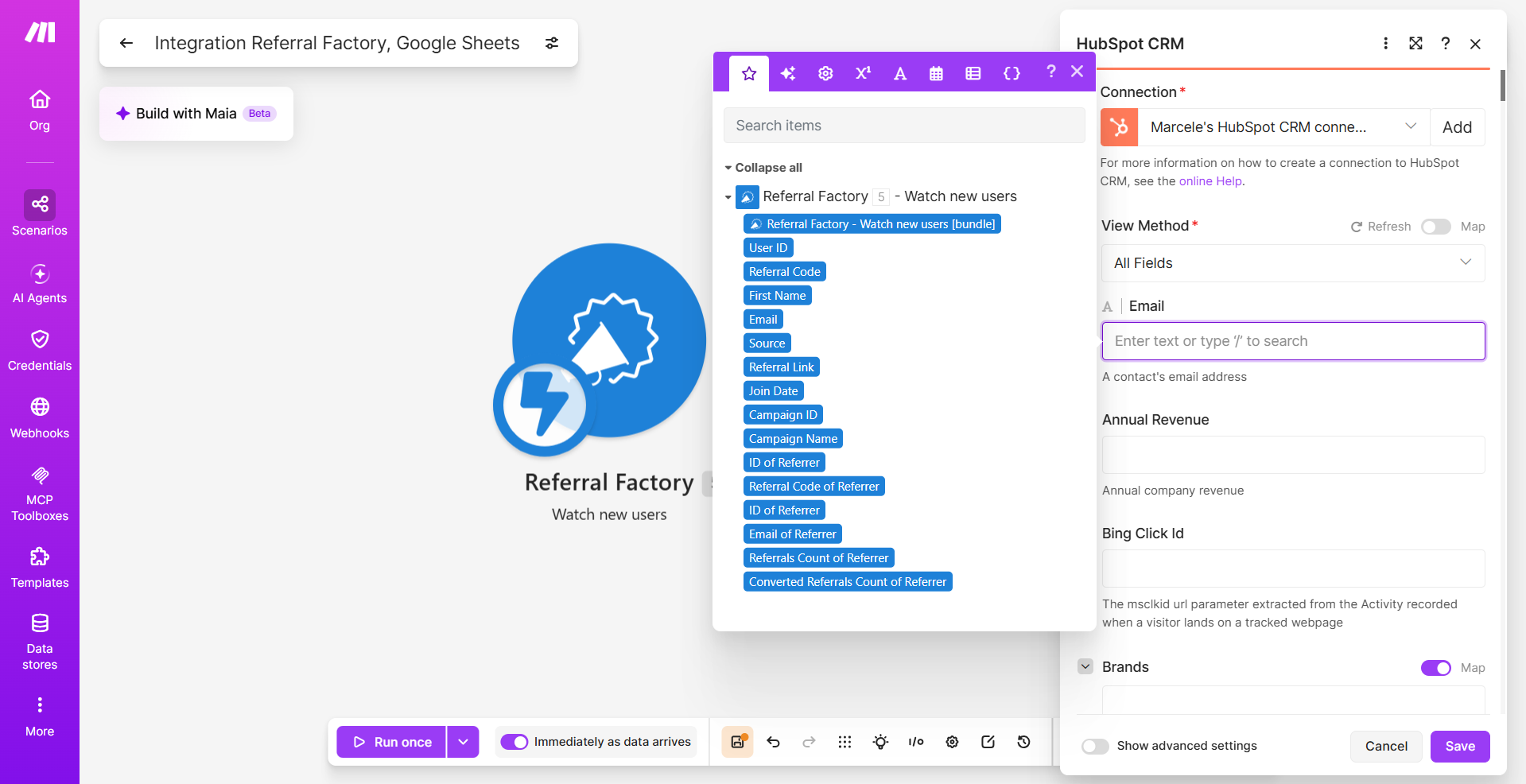Open the dropdown arrow next to Run once
The height and width of the screenshot is (784, 1526).
[463, 742]
